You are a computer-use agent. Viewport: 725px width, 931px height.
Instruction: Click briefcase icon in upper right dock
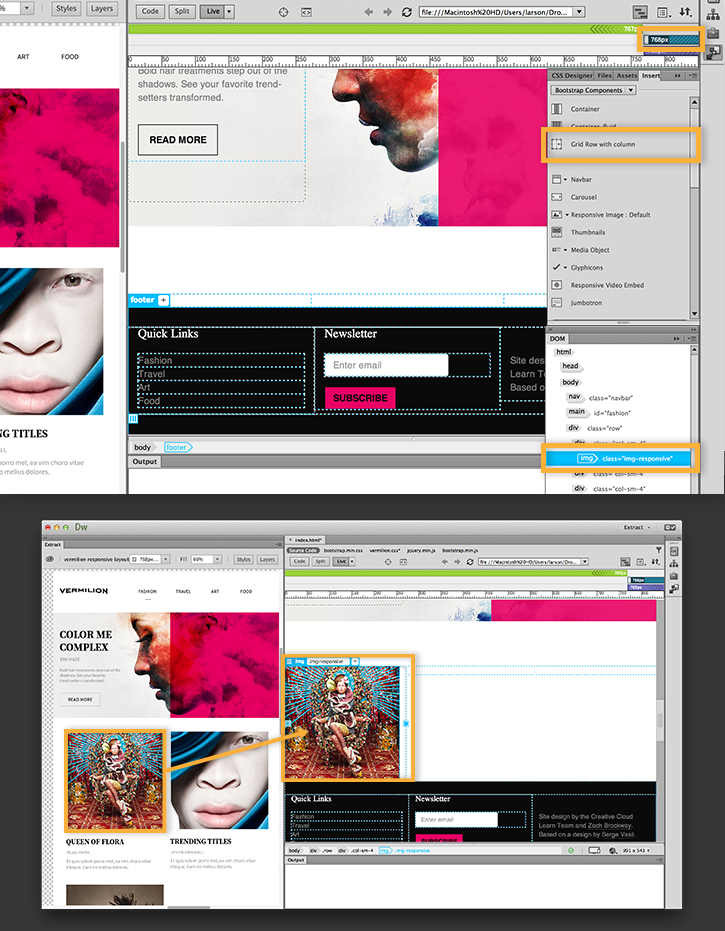pyautogui.click(x=713, y=33)
